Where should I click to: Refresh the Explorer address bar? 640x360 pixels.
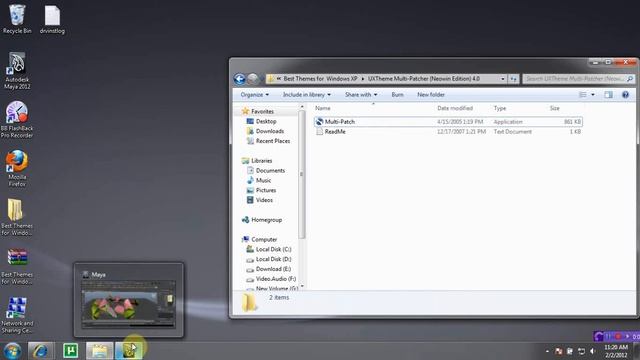[x=513, y=79]
